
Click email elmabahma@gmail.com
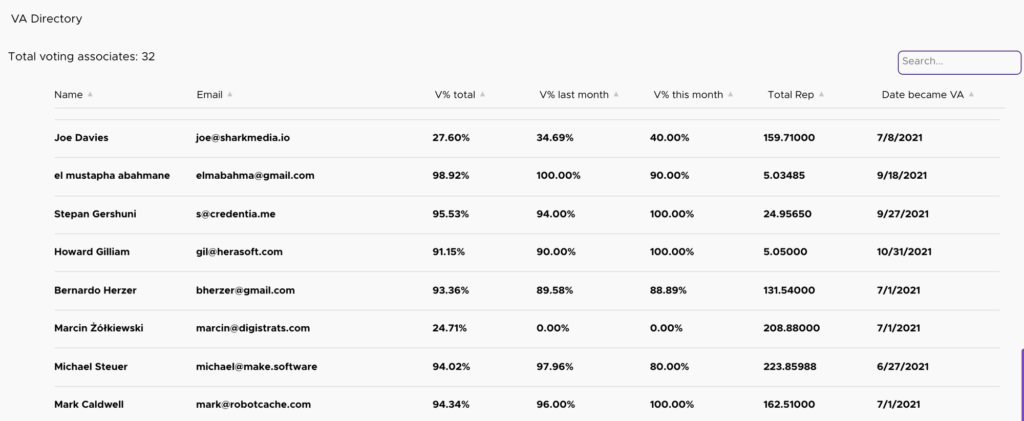pyautogui.click(x=255, y=175)
